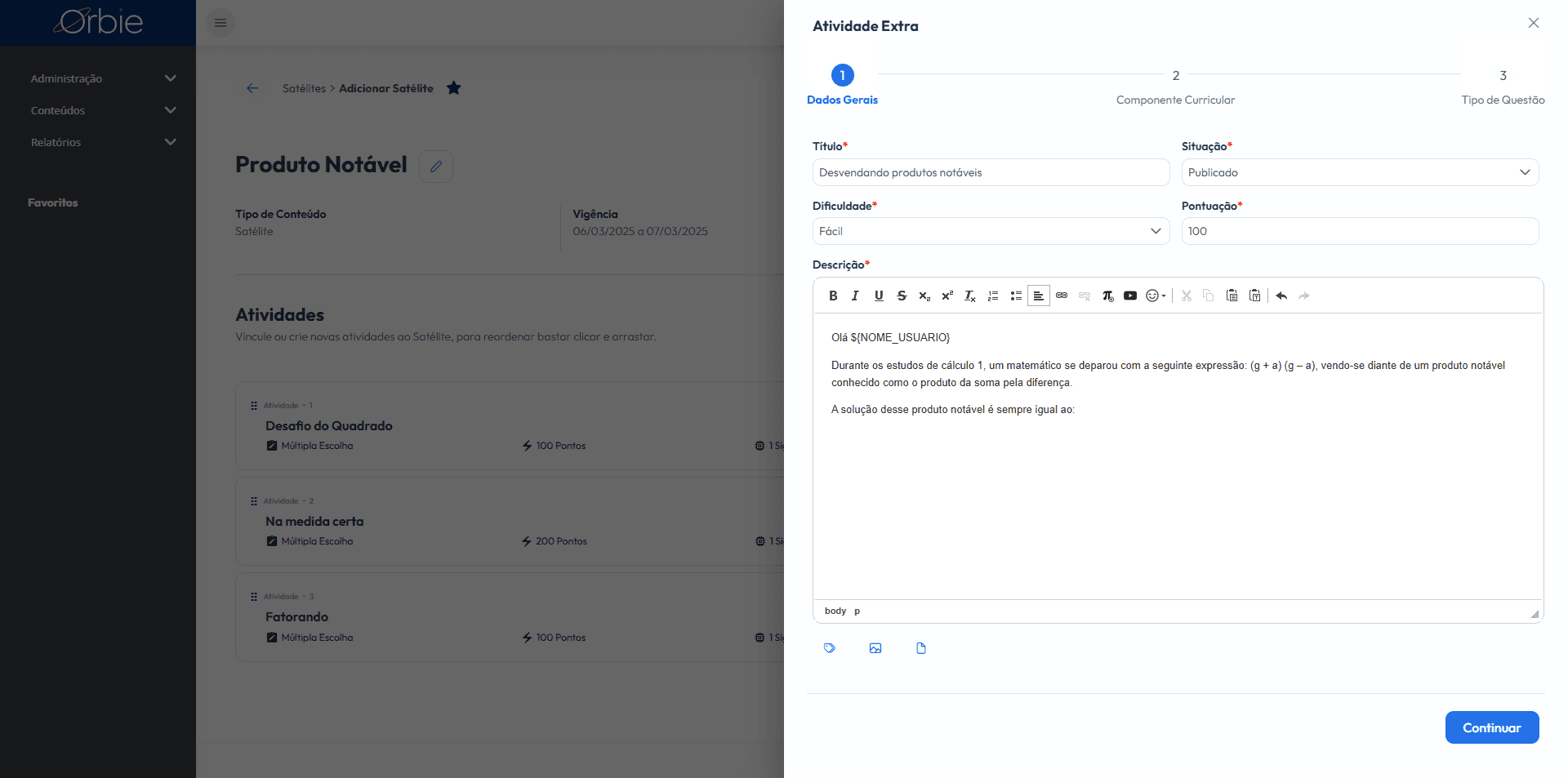Click the unlink icon

pos(1085,296)
